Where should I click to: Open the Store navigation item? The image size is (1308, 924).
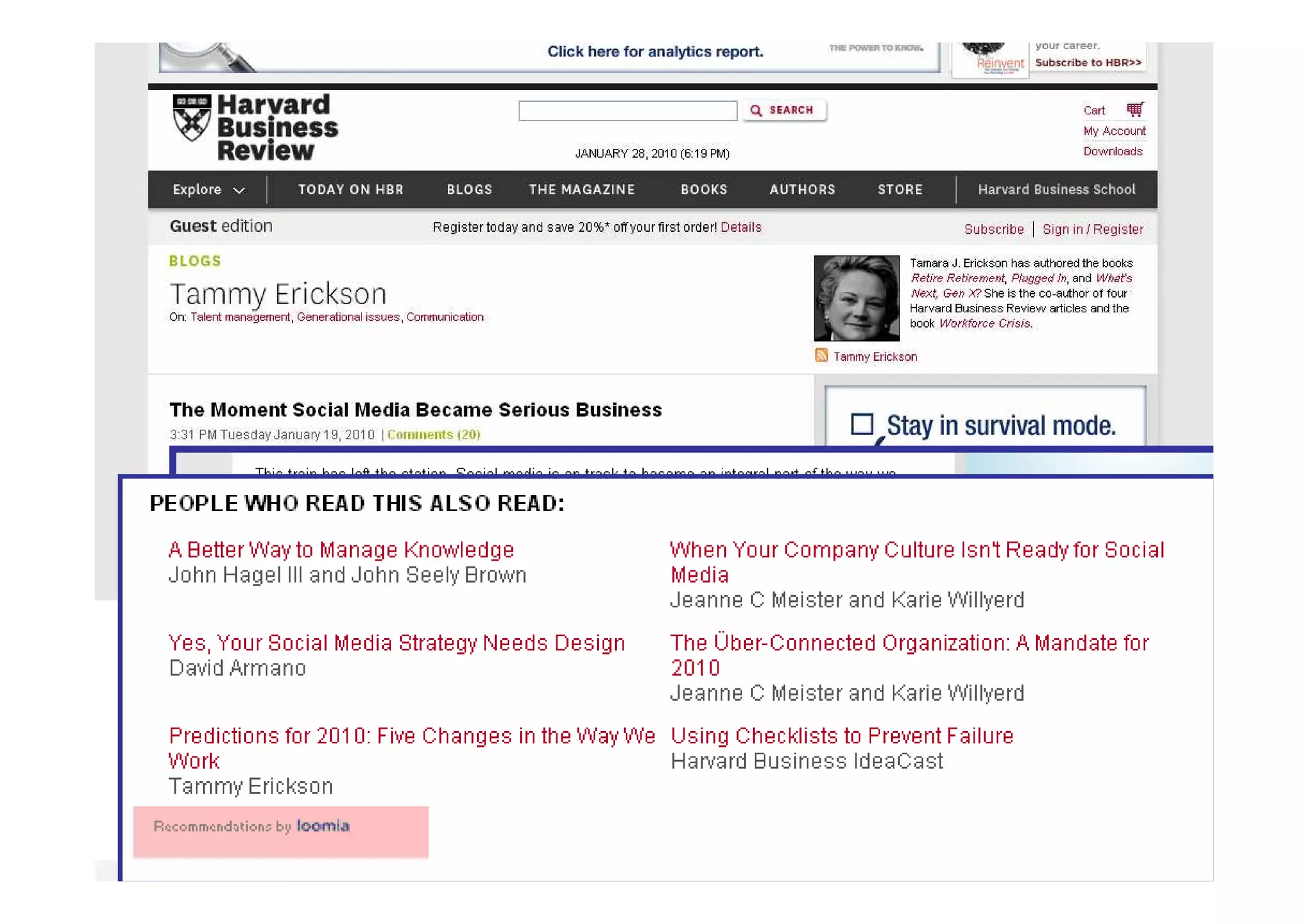click(x=899, y=190)
